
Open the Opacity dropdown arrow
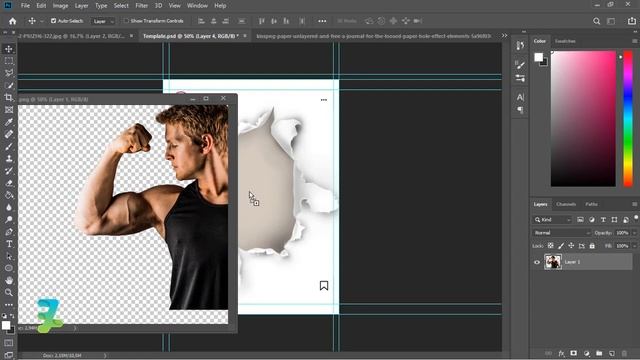[634, 233]
